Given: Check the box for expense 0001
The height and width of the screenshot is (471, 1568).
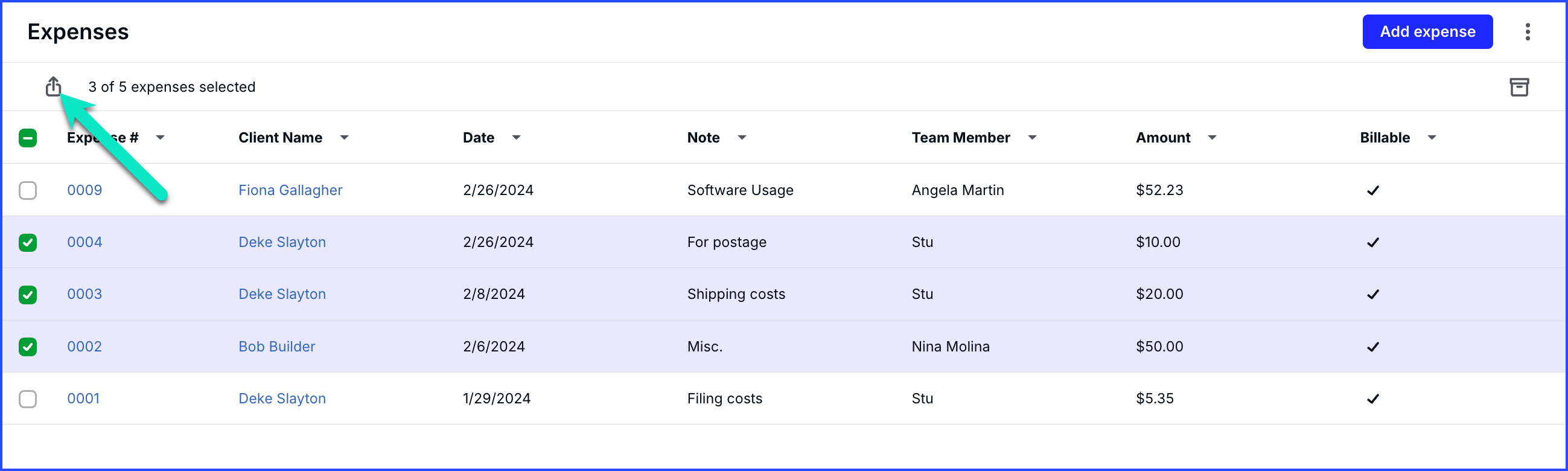Looking at the screenshot, I should pos(28,399).
